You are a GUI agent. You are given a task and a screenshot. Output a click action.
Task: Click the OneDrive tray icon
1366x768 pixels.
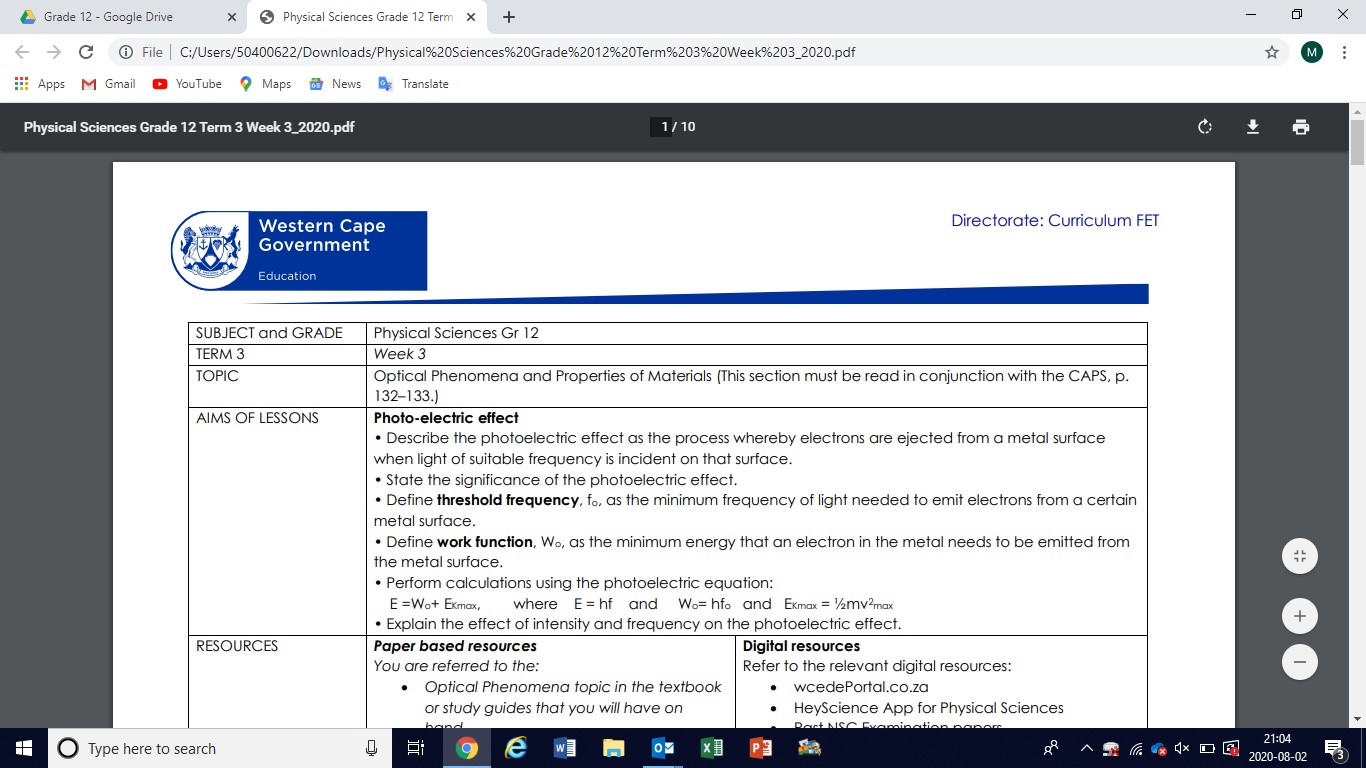click(x=1159, y=748)
